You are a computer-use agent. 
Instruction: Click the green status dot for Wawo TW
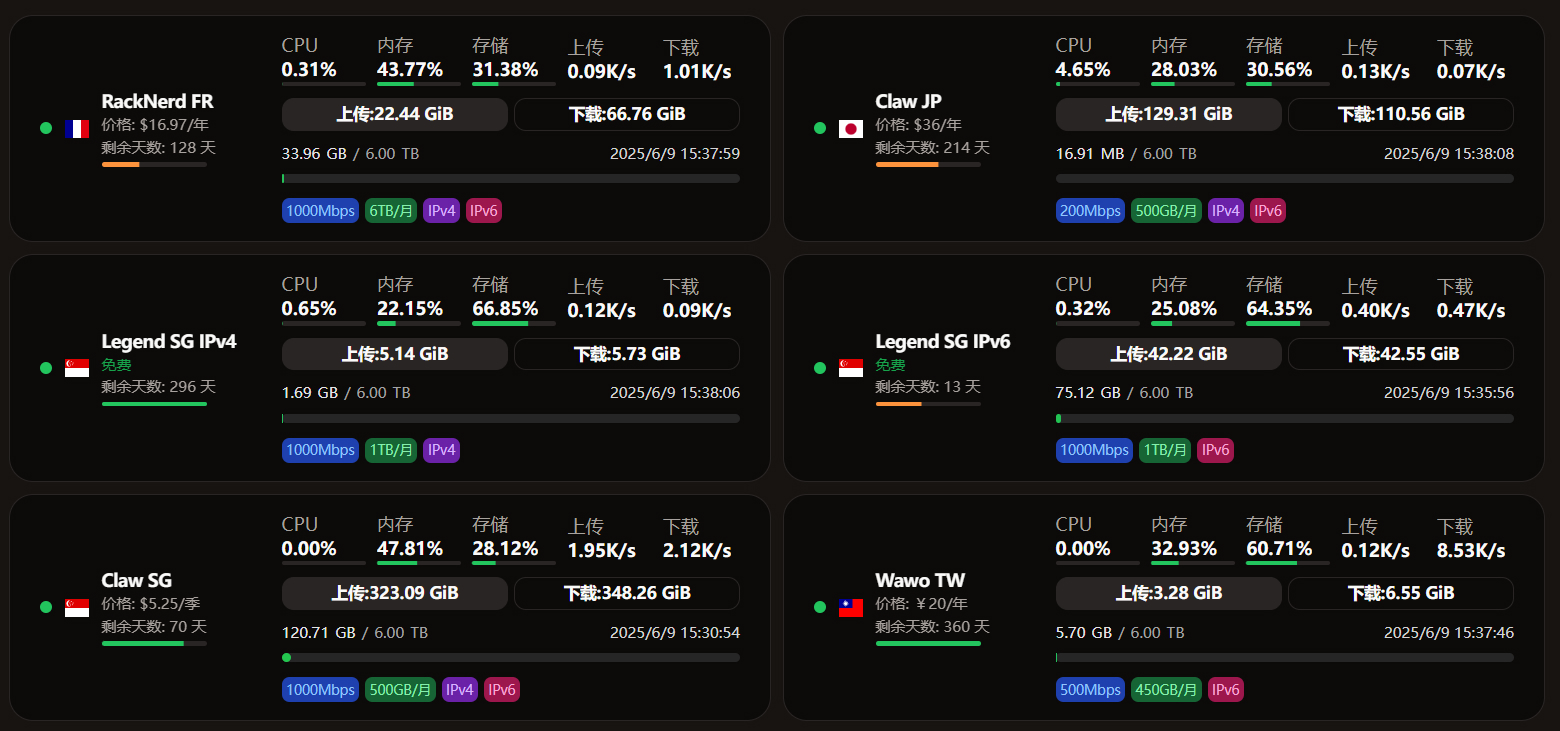[x=820, y=607]
